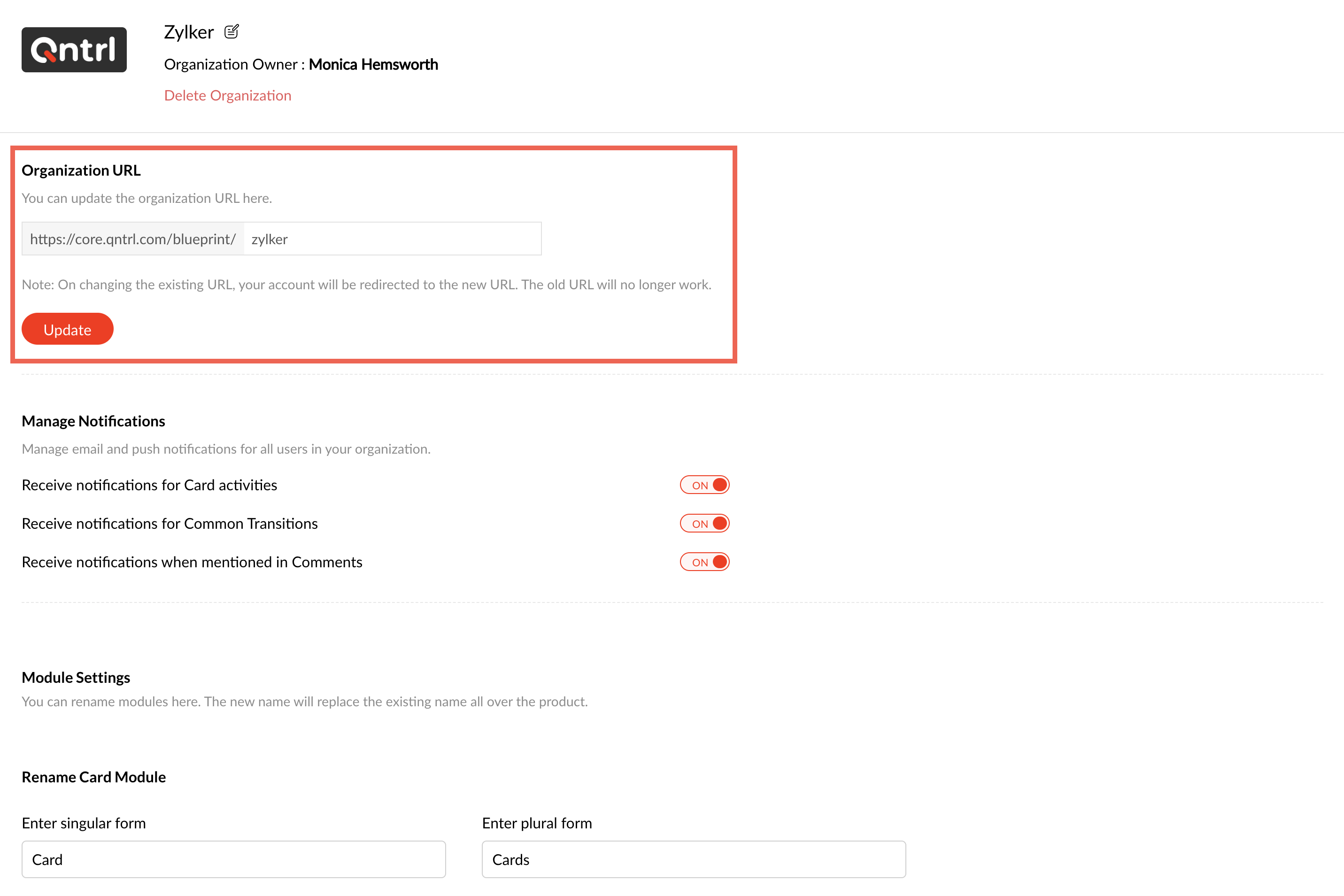
Task: Click the Qntrl logo image
Action: pos(74,50)
